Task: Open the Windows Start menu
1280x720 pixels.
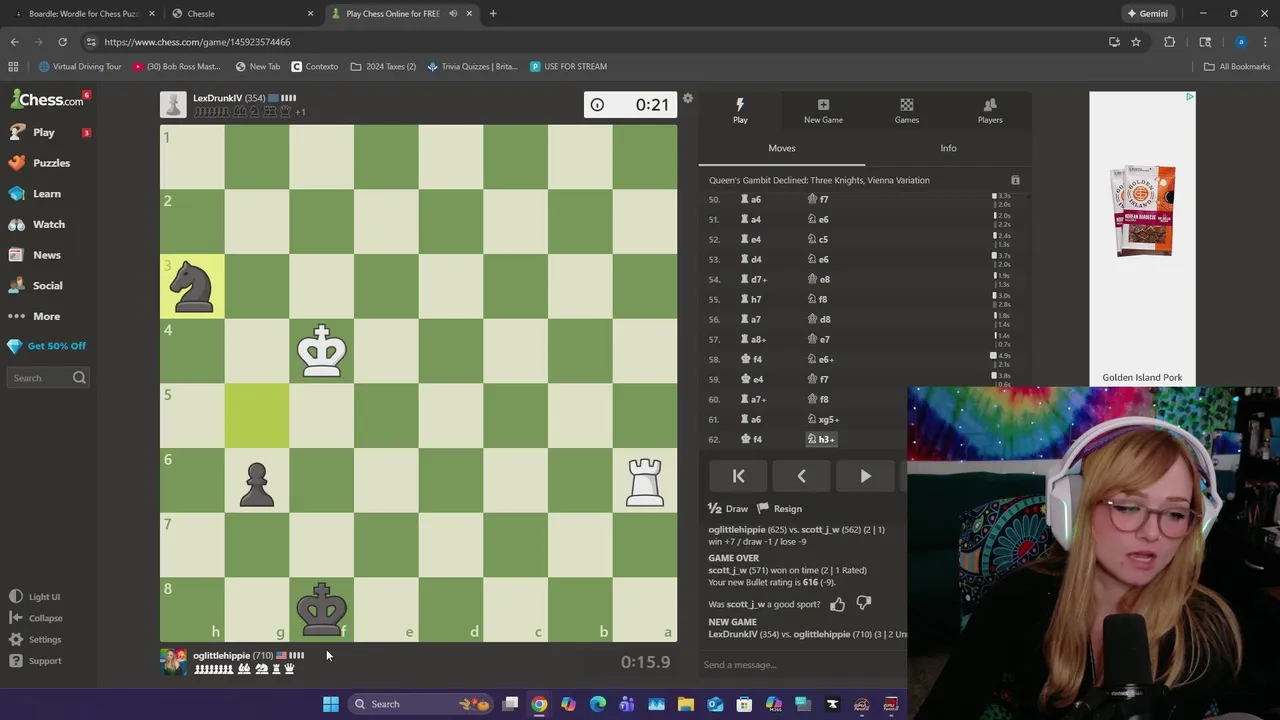Action: point(331,704)
